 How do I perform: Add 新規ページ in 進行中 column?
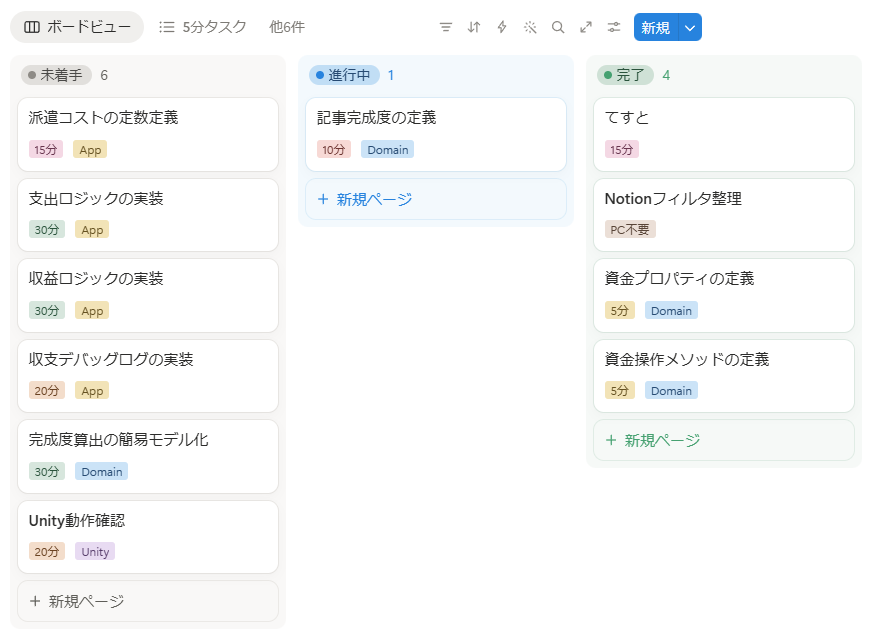pos(436,199)
